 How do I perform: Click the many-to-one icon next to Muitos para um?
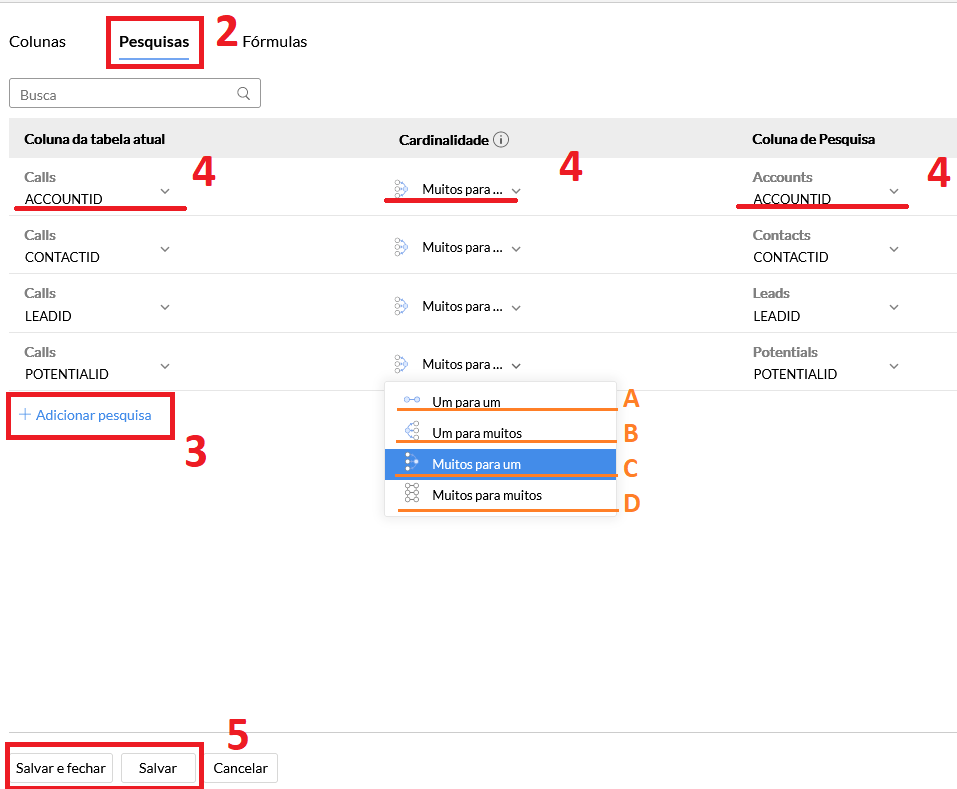tap(412, 462)
